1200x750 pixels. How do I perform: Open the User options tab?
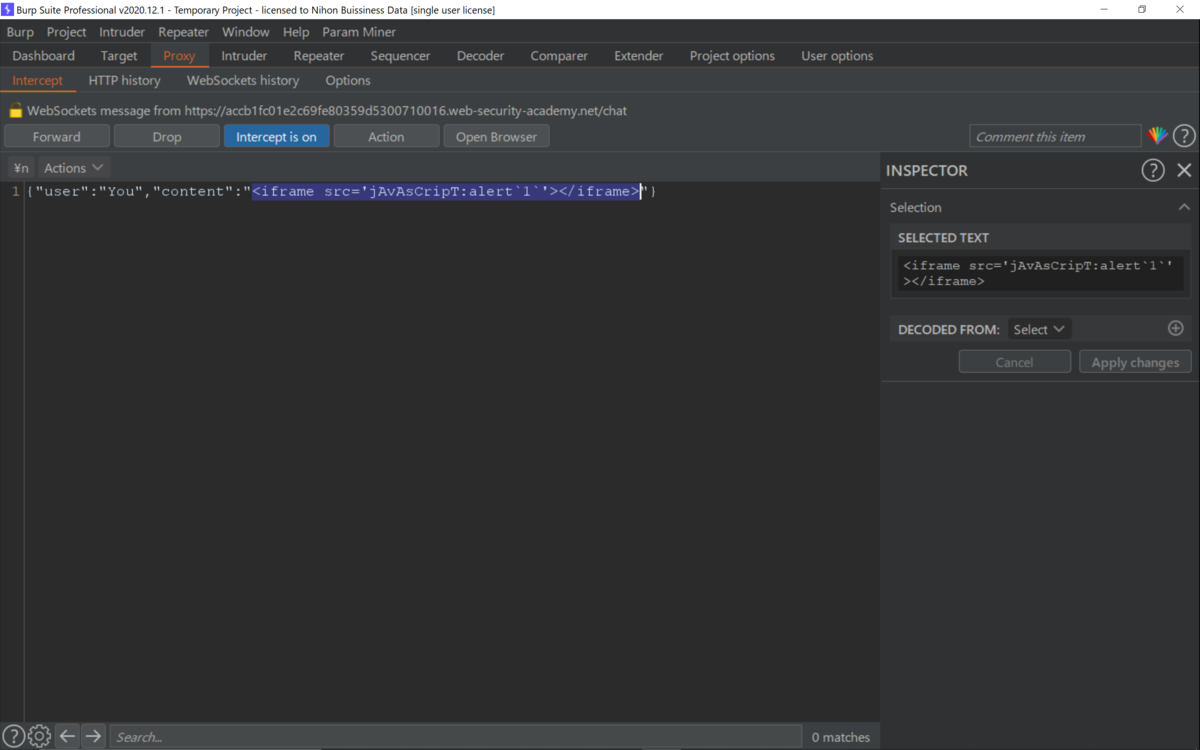[837, 56]
